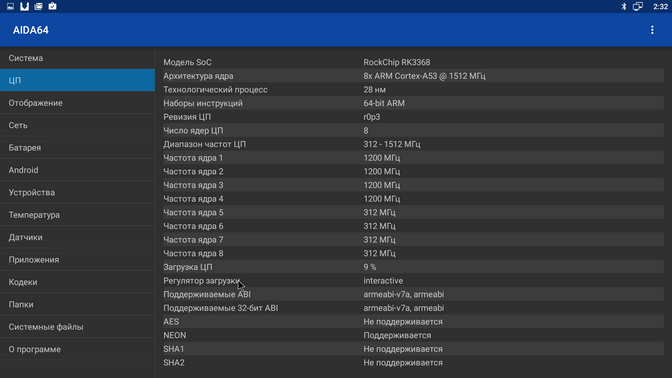Go to the Приложения section
This screenshot has width=672, height=378.
[77, 260]
